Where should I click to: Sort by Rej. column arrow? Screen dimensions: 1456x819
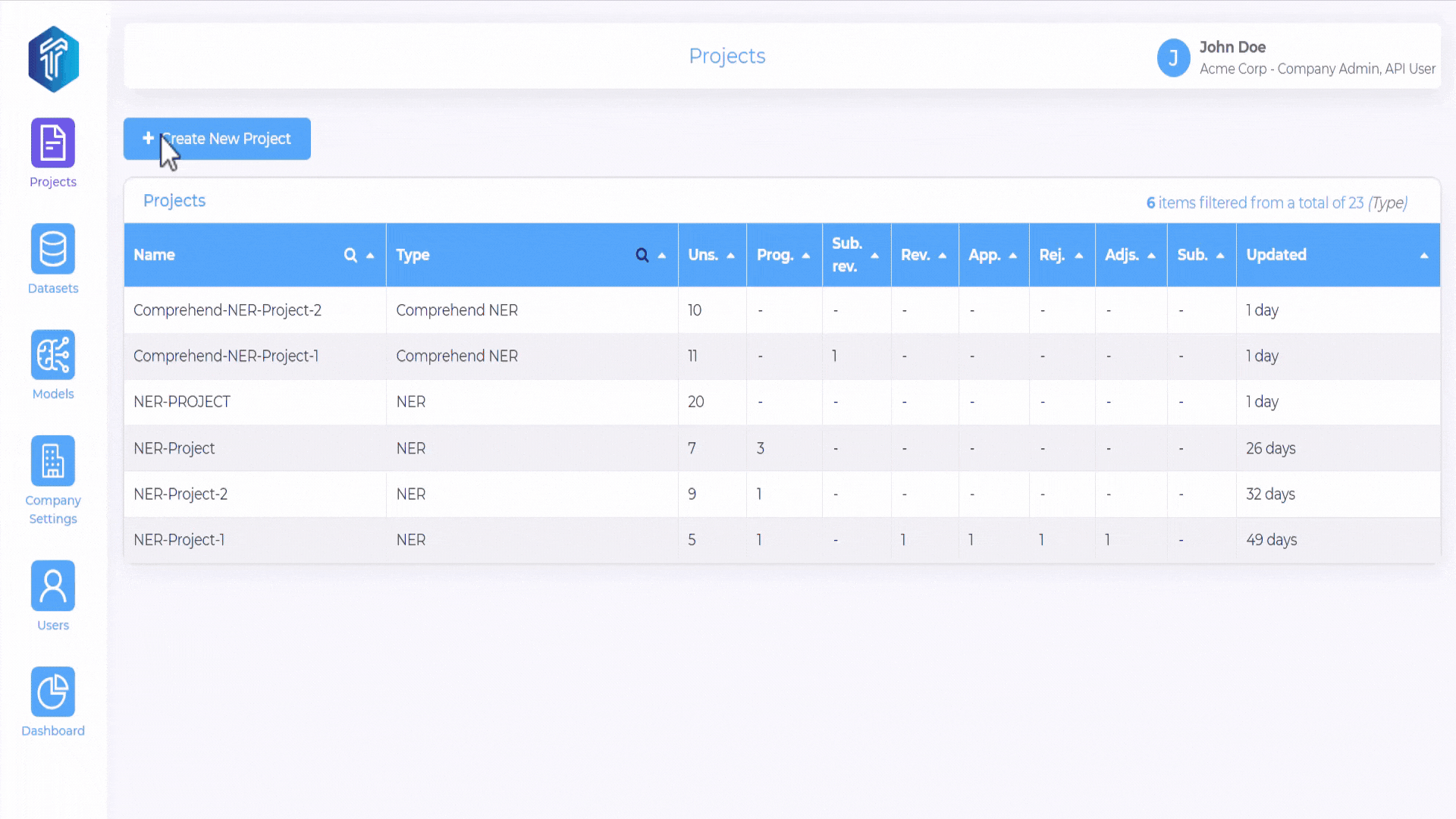click(x=1079, y=256)
